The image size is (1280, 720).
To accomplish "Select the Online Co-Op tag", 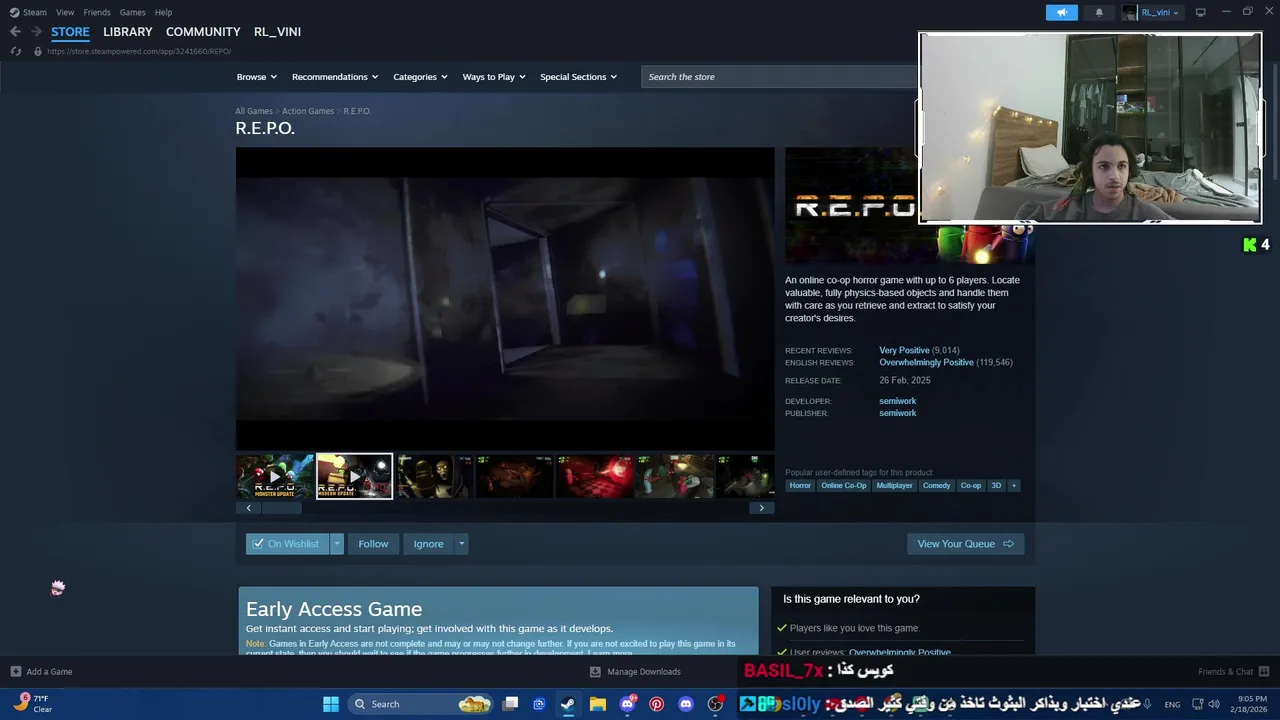I will pos(844,485).
